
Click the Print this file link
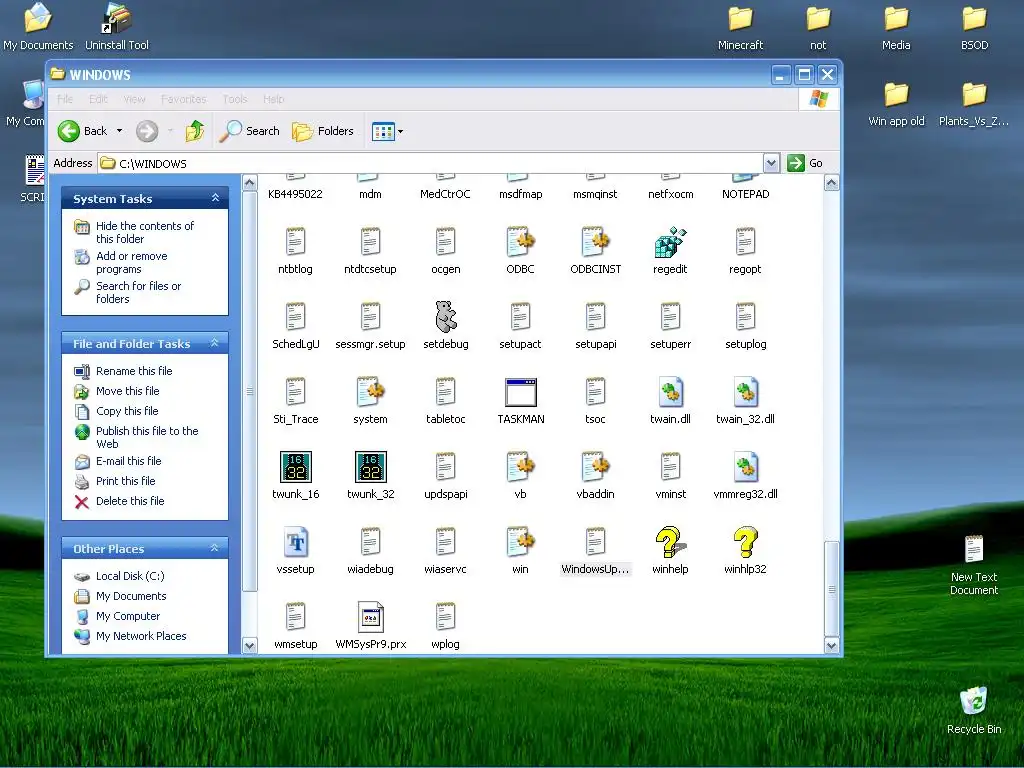[125, 481]
